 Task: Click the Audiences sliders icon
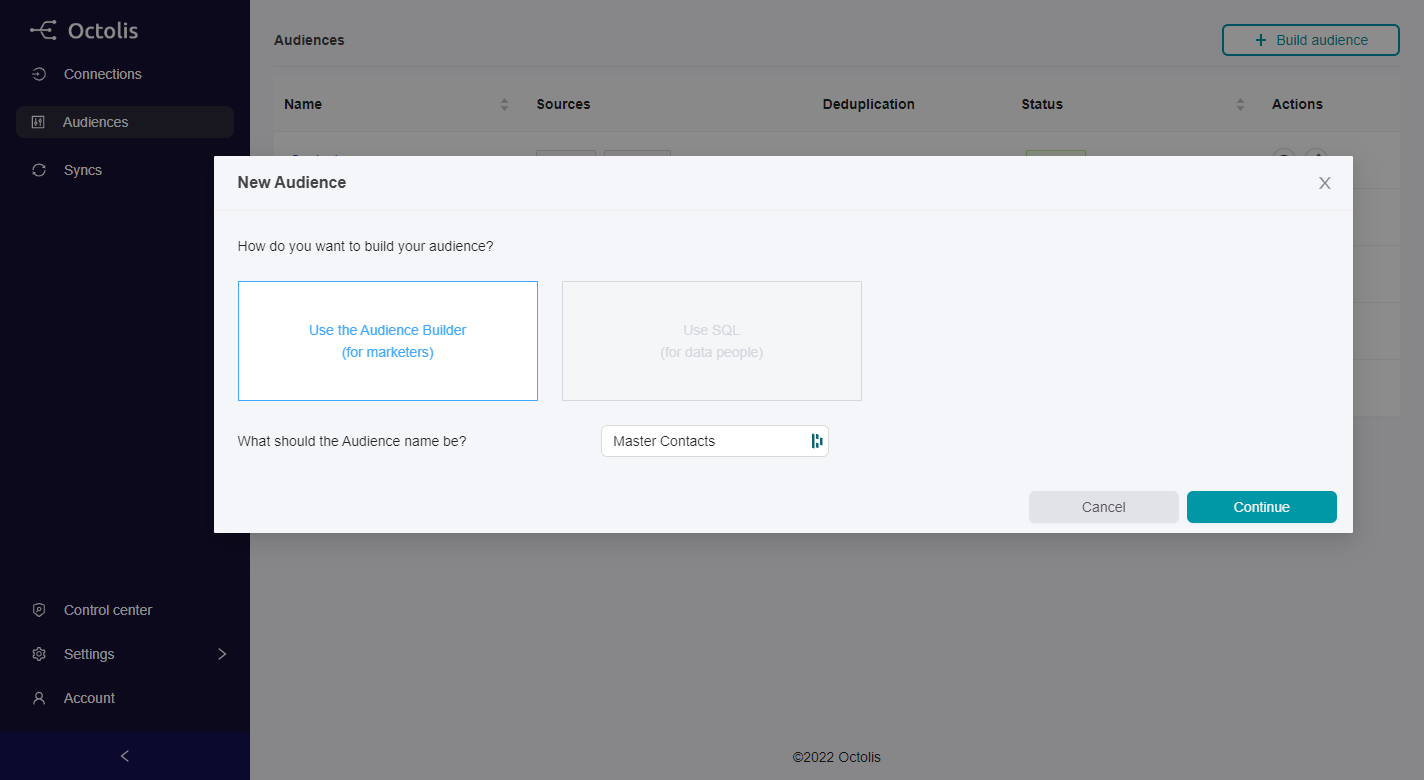coord(39,122)
